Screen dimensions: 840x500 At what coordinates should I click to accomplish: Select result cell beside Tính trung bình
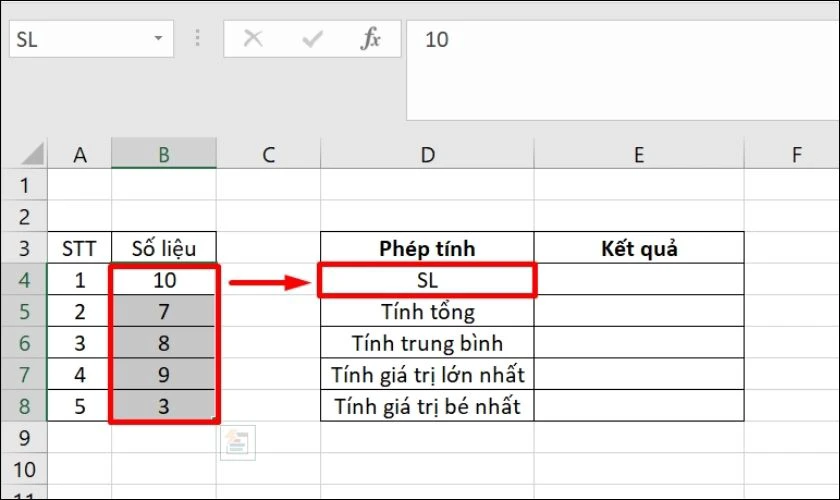pyautogui.click(x=639, y=343)
